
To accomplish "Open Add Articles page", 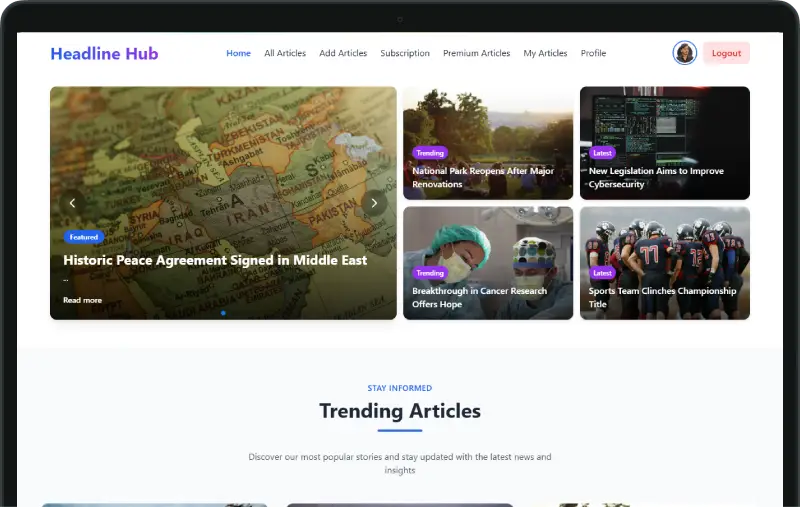I will coord(343,53).
